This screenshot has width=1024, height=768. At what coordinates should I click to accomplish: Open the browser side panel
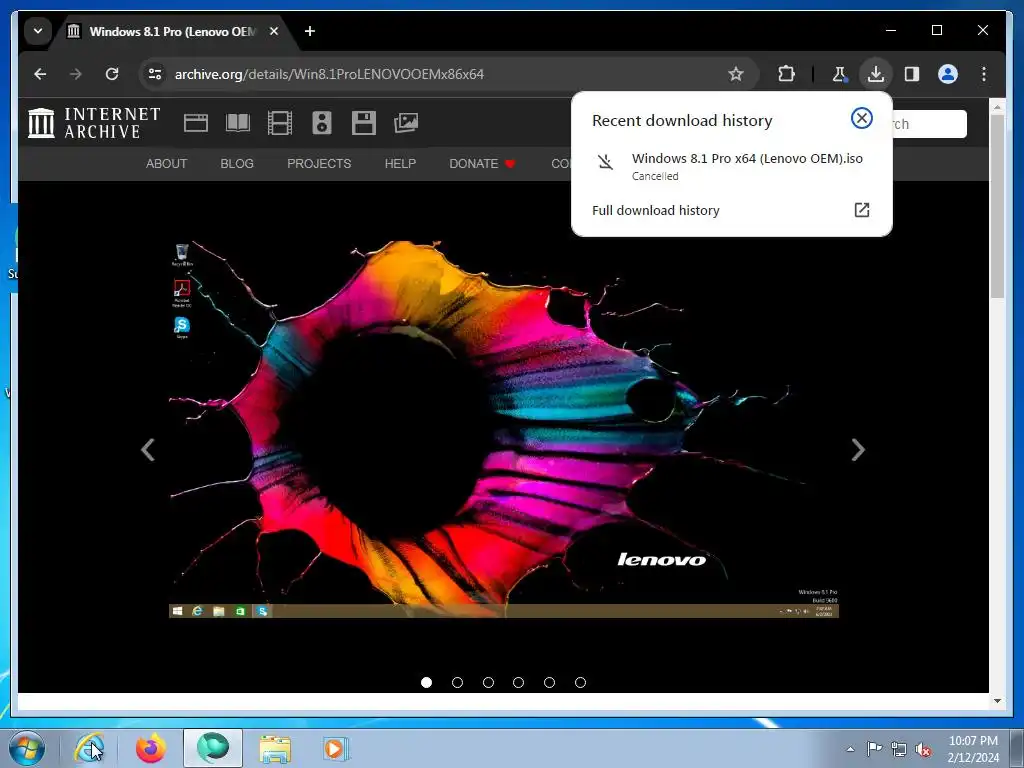pos(912,74)
